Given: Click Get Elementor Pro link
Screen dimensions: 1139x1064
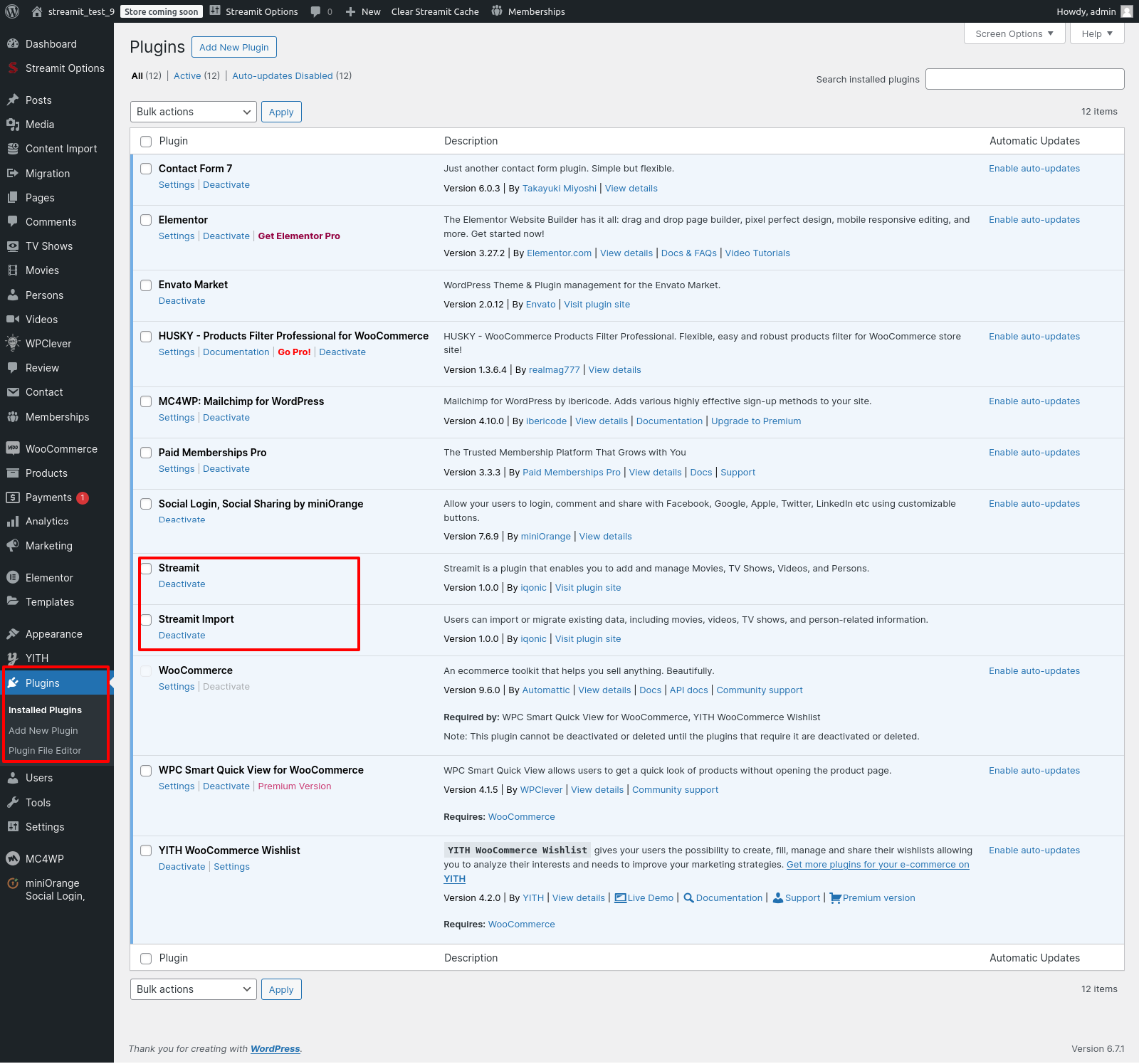Looking at the screenshot, I should coord(299,236).
